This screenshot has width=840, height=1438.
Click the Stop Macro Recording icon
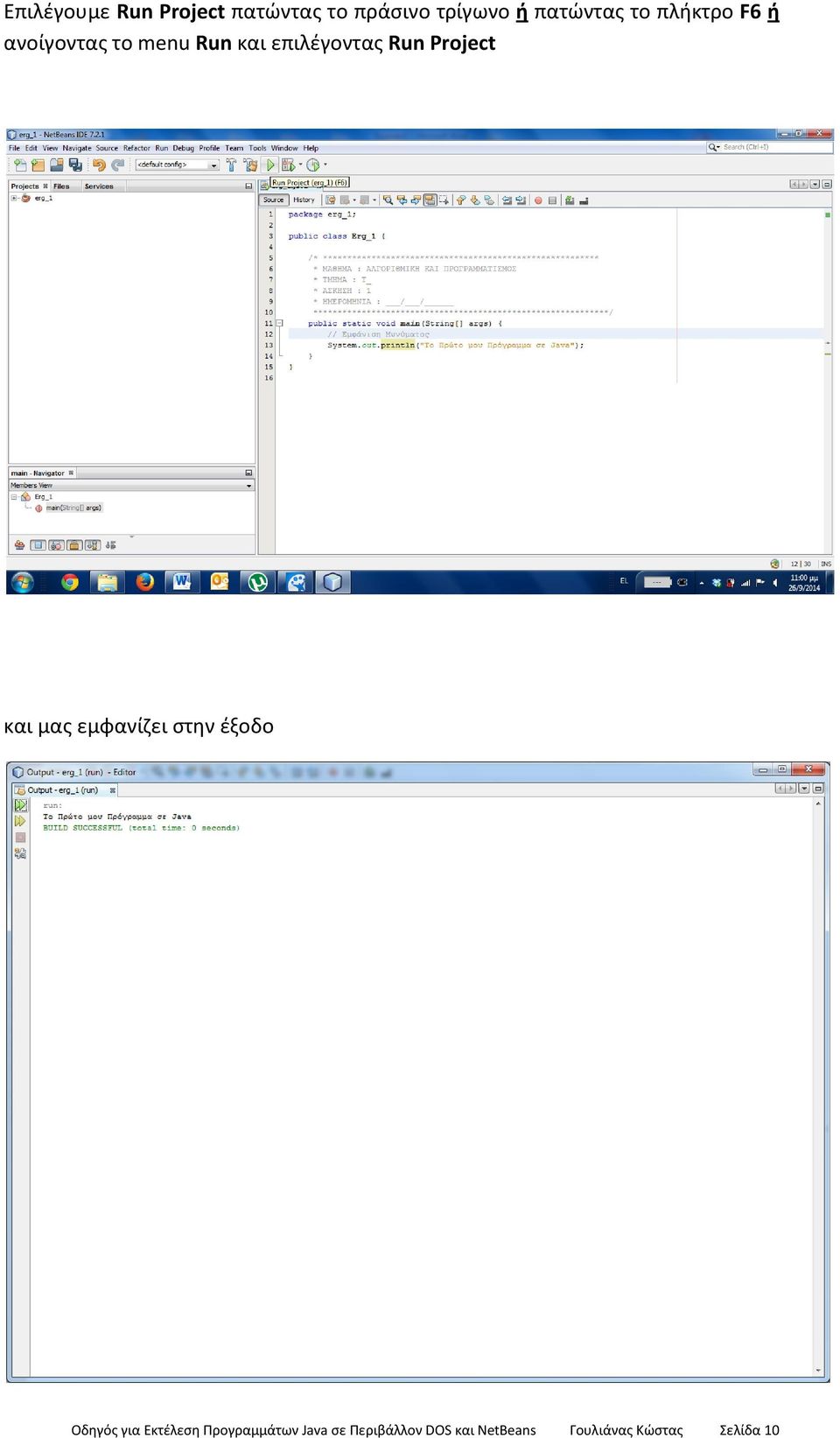552,200
